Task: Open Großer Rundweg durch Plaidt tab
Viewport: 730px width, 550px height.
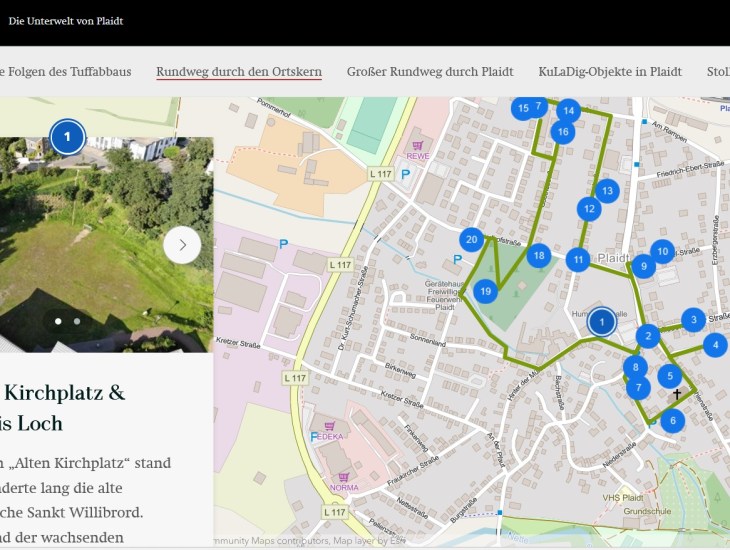Action: [x=430, y=72]
